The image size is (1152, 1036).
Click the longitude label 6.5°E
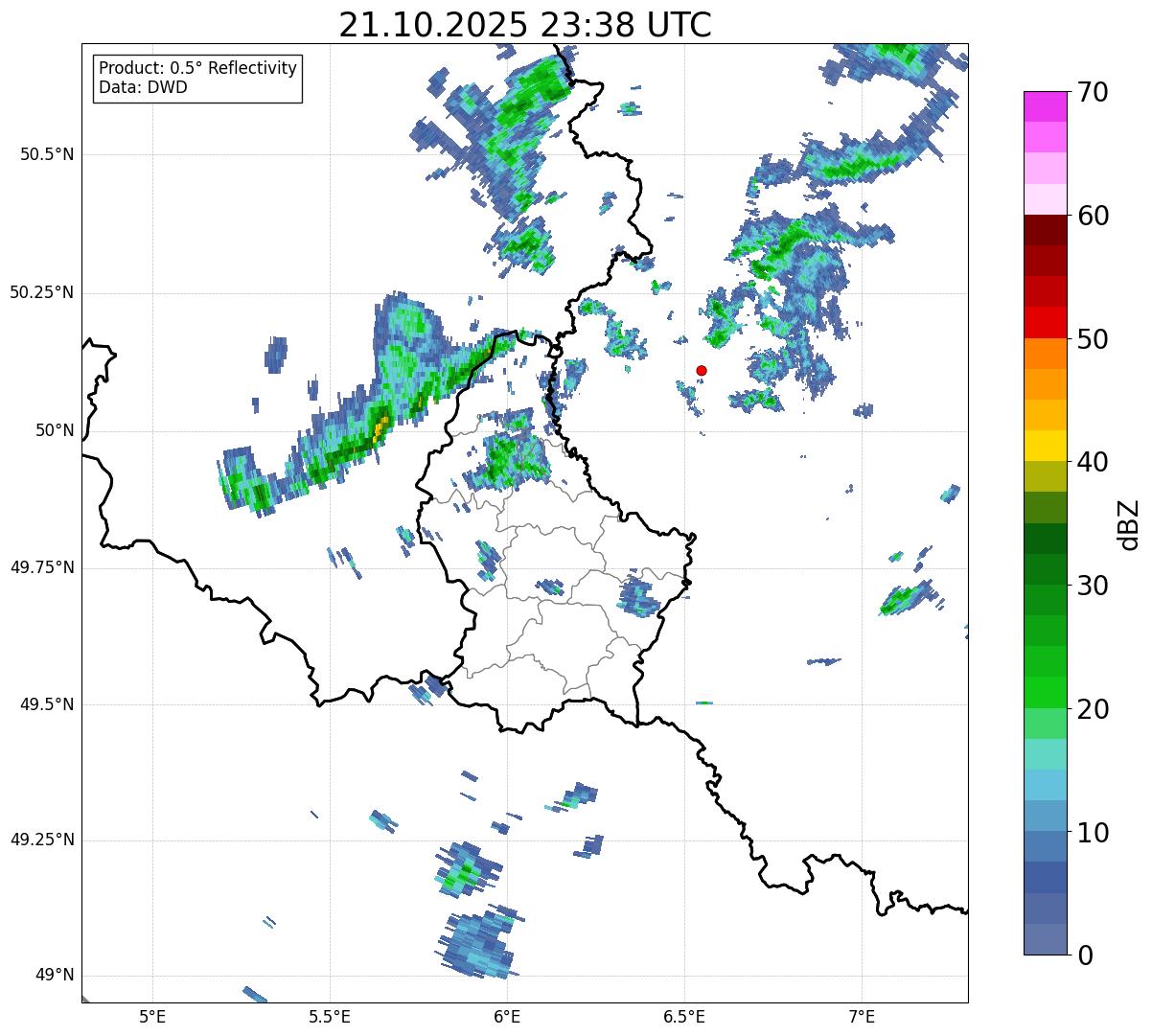pyautogui.click(x=684, y=1016)
